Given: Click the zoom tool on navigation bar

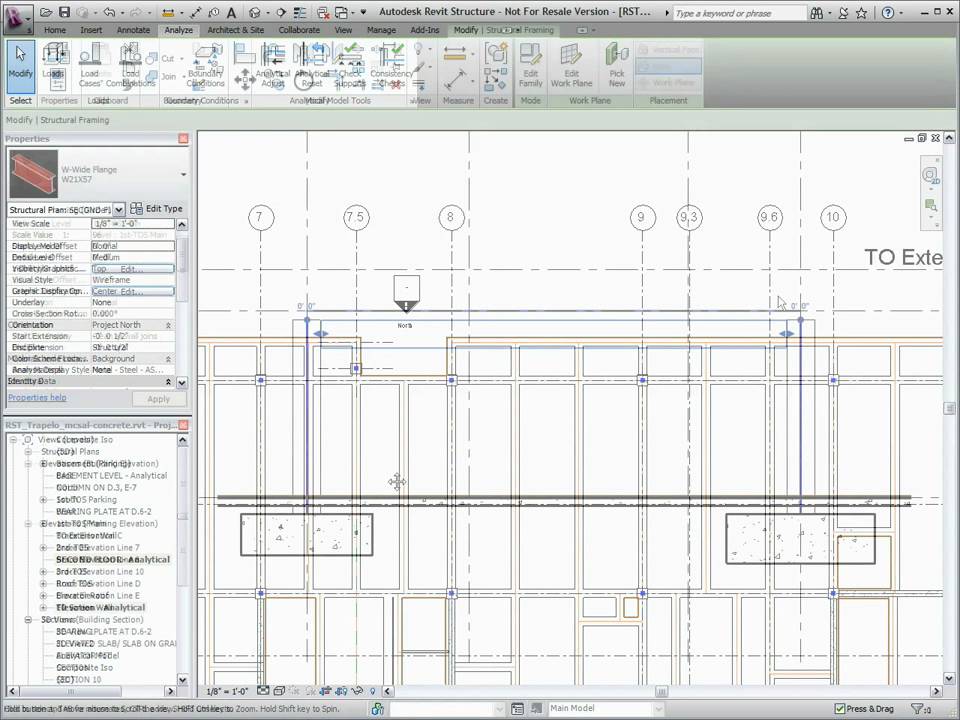Looking at the screenshot, I should click(x=931, y=204).
